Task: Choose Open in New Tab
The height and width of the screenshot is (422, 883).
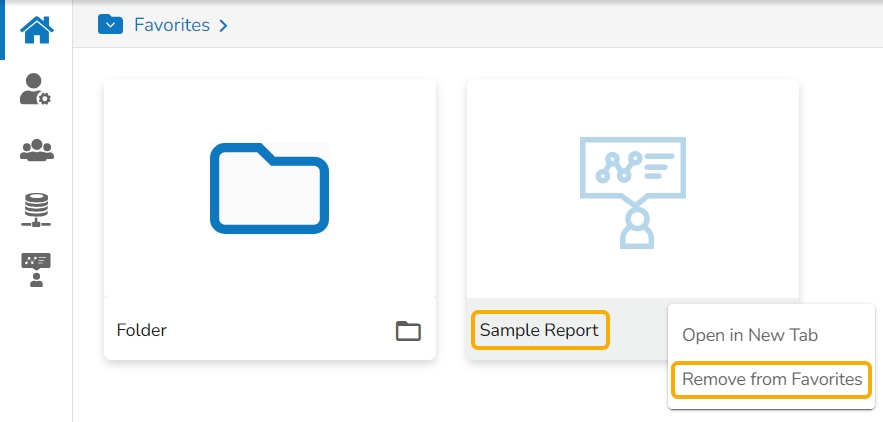Action: click(749, 335)
